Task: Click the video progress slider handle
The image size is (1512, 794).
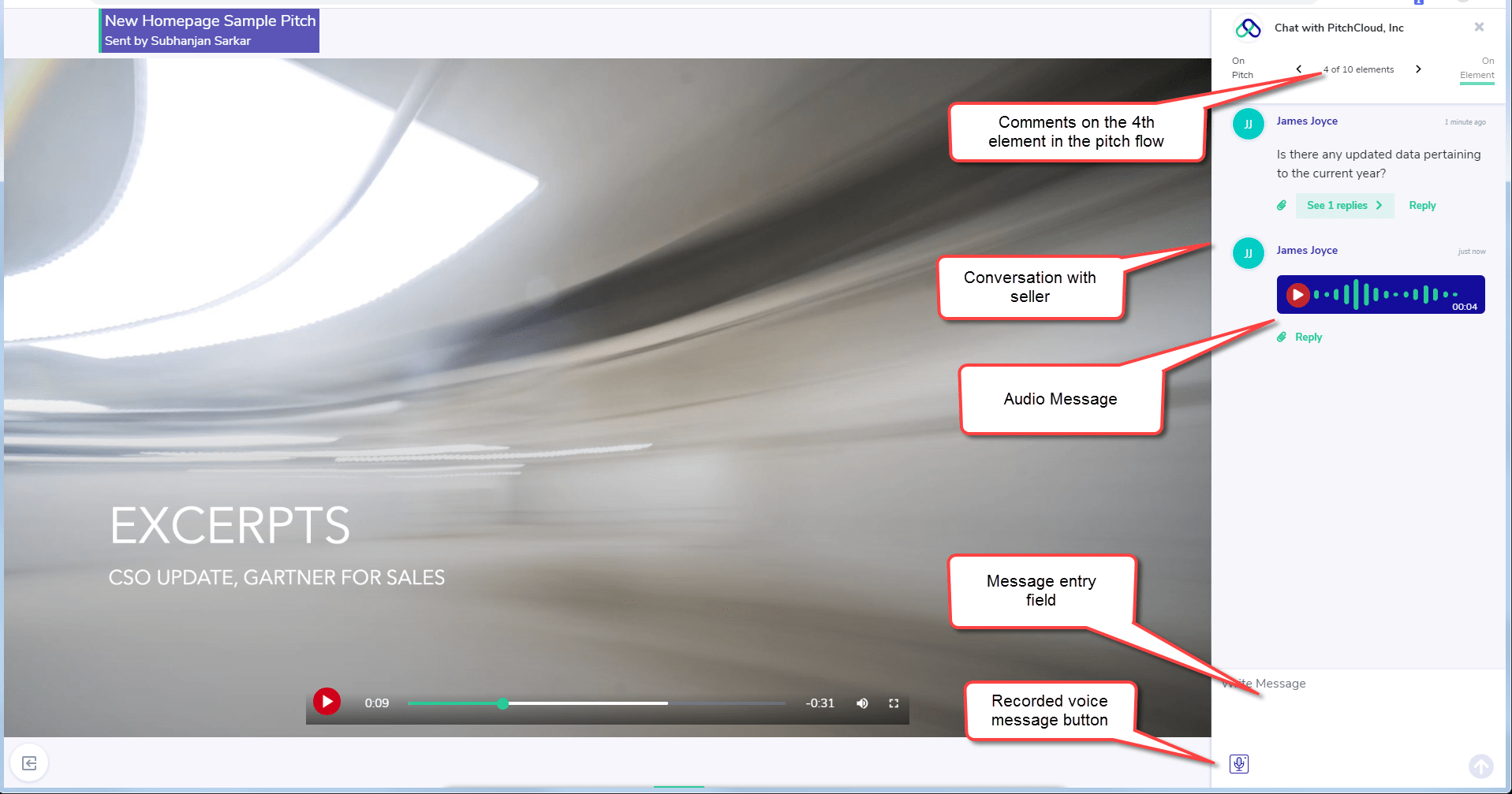Action: tap(502, 703)
